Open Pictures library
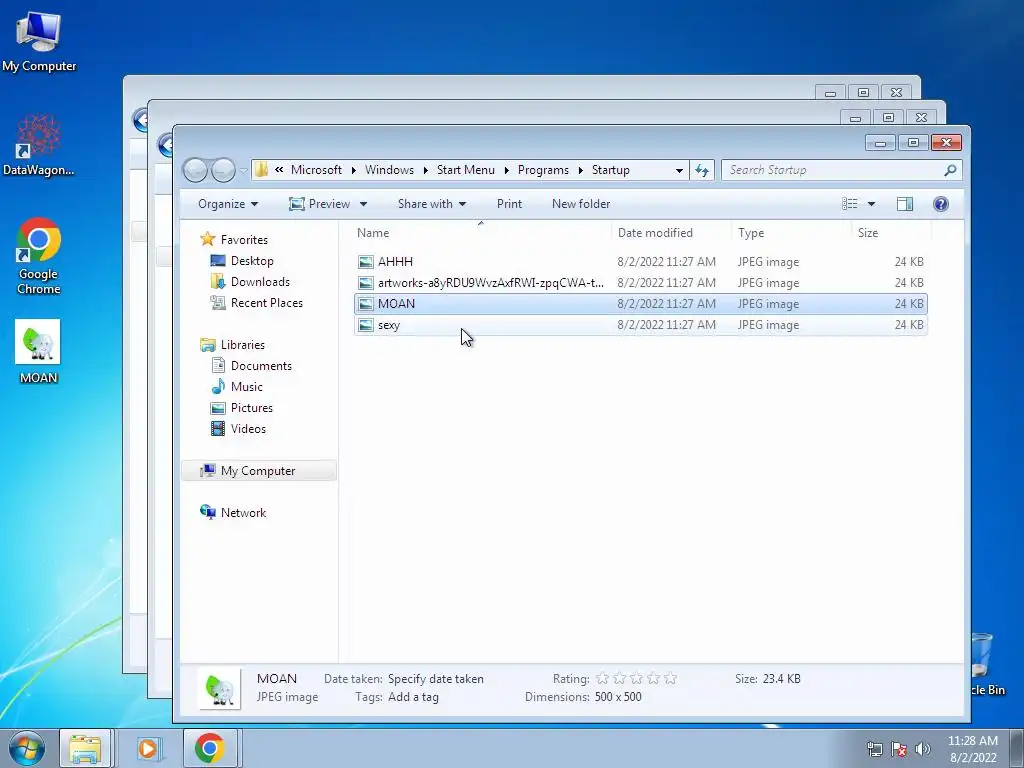Image resolution: width=1024 pixels, height=768 pixels. (x=251, y=408)
